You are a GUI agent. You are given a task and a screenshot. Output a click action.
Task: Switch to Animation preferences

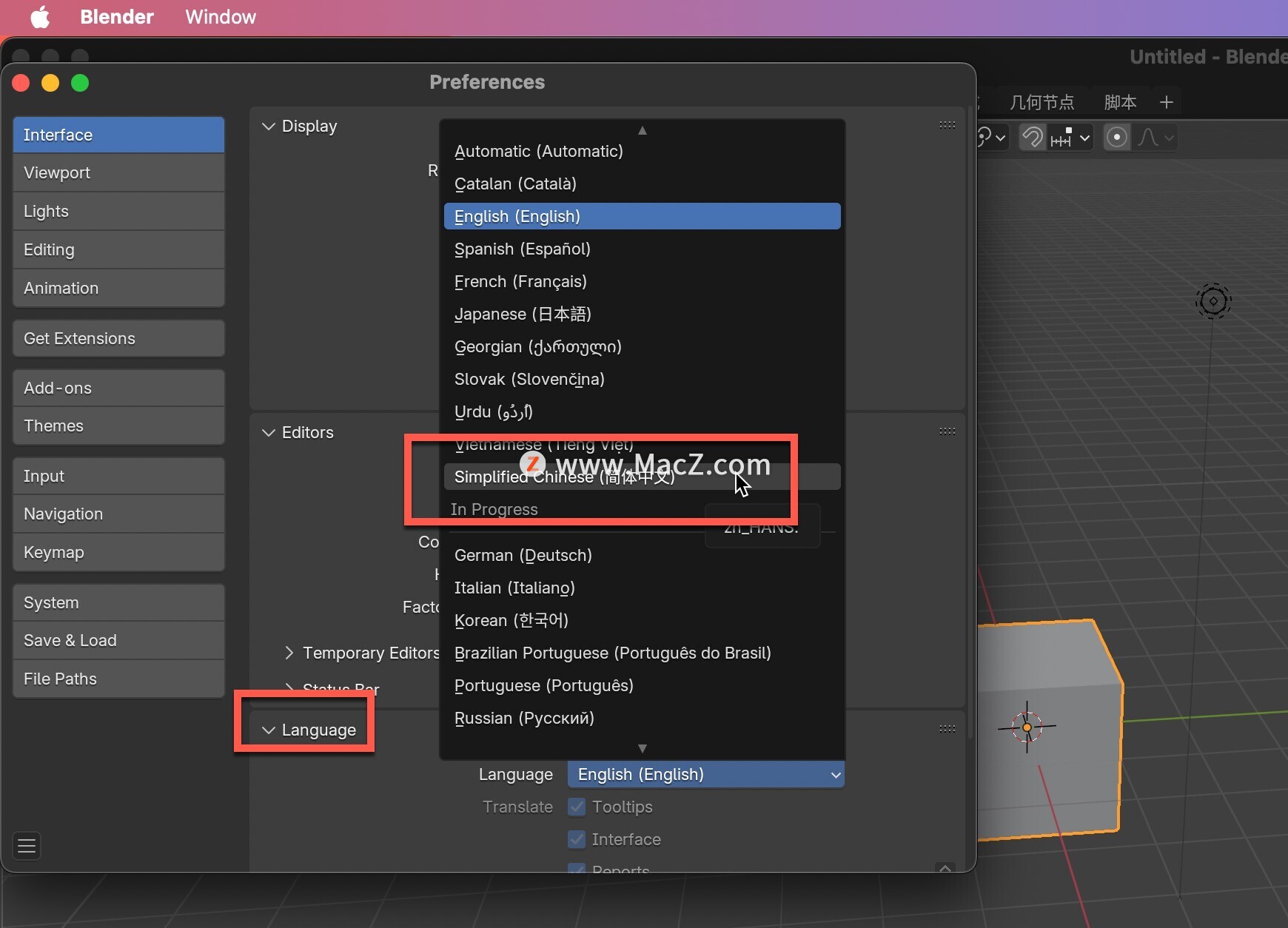[x=118, y=288]
